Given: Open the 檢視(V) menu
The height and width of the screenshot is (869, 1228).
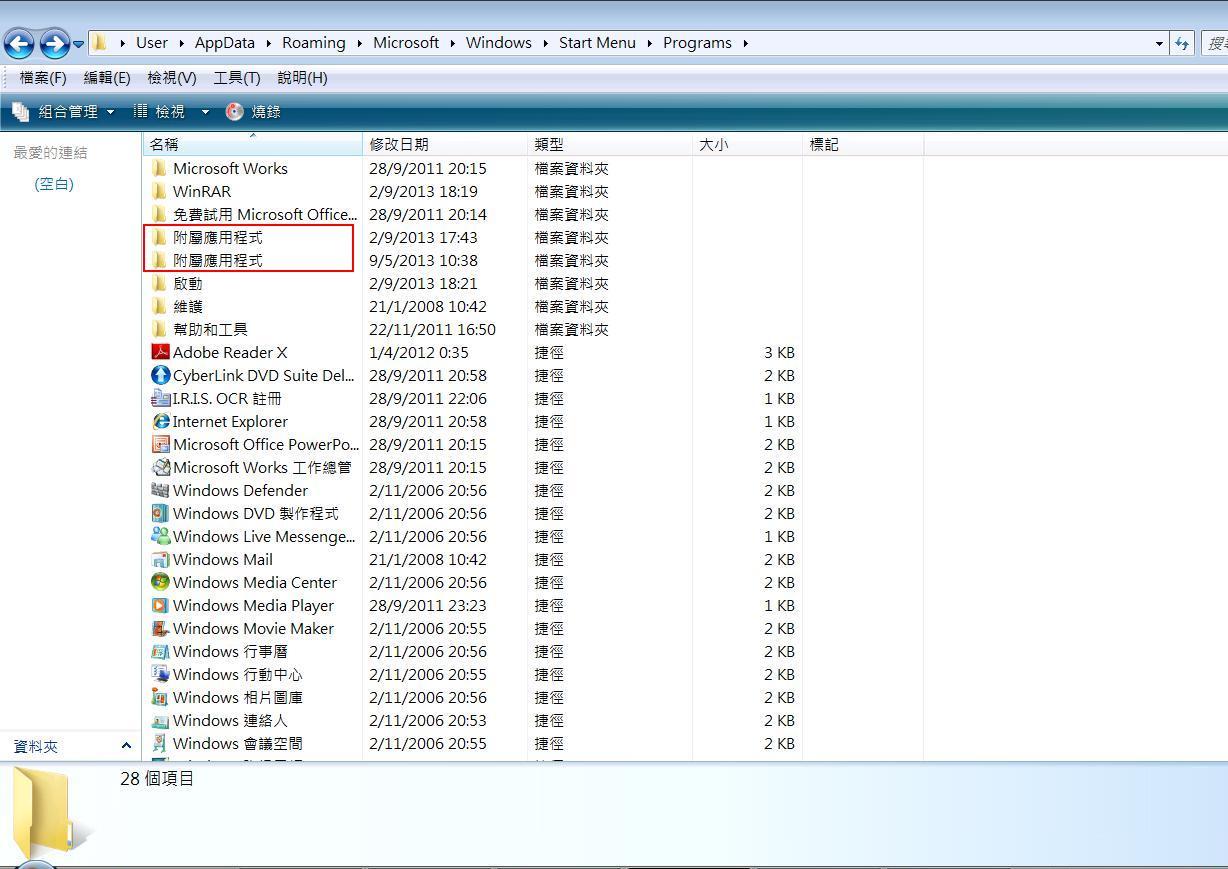Looking at the screenshot, I should pos(172,77).
